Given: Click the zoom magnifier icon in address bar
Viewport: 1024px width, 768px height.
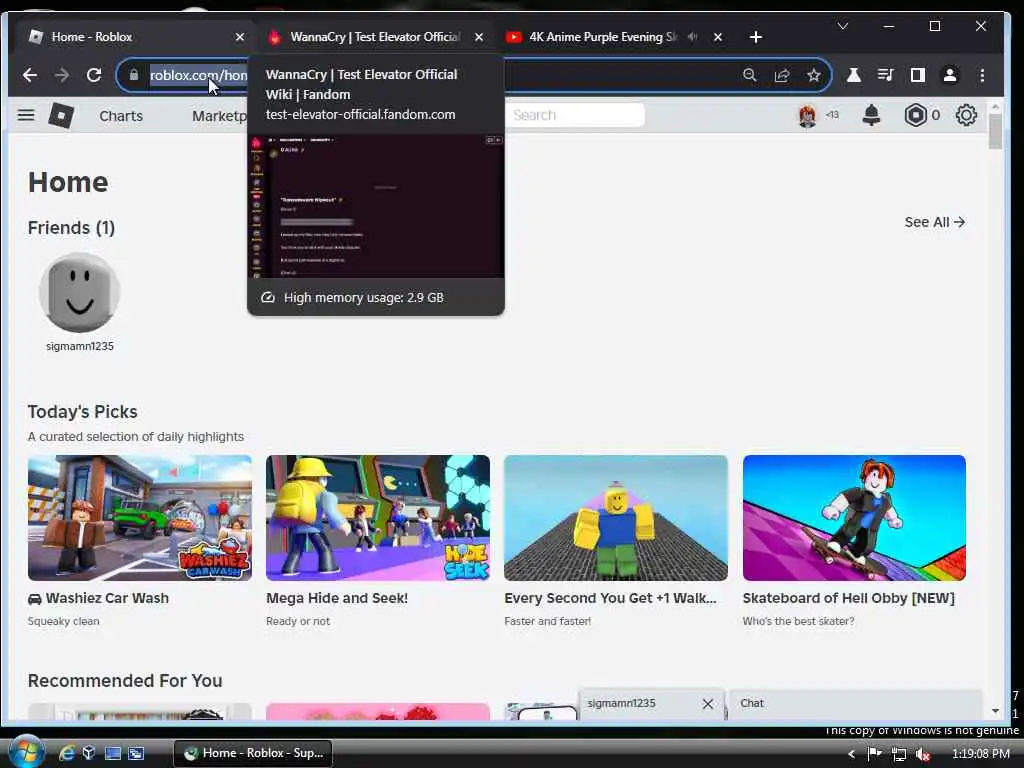Looking at the screenshot, I should [750, 75].
